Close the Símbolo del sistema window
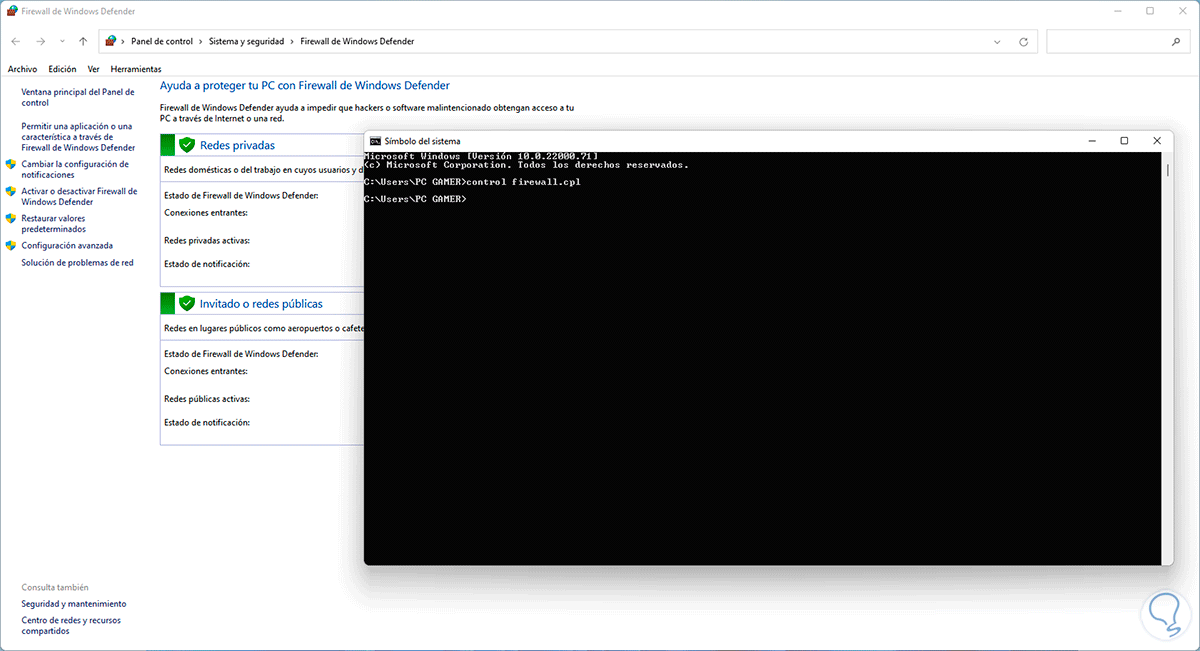1200x651 pixels. tap(1157, 141)
